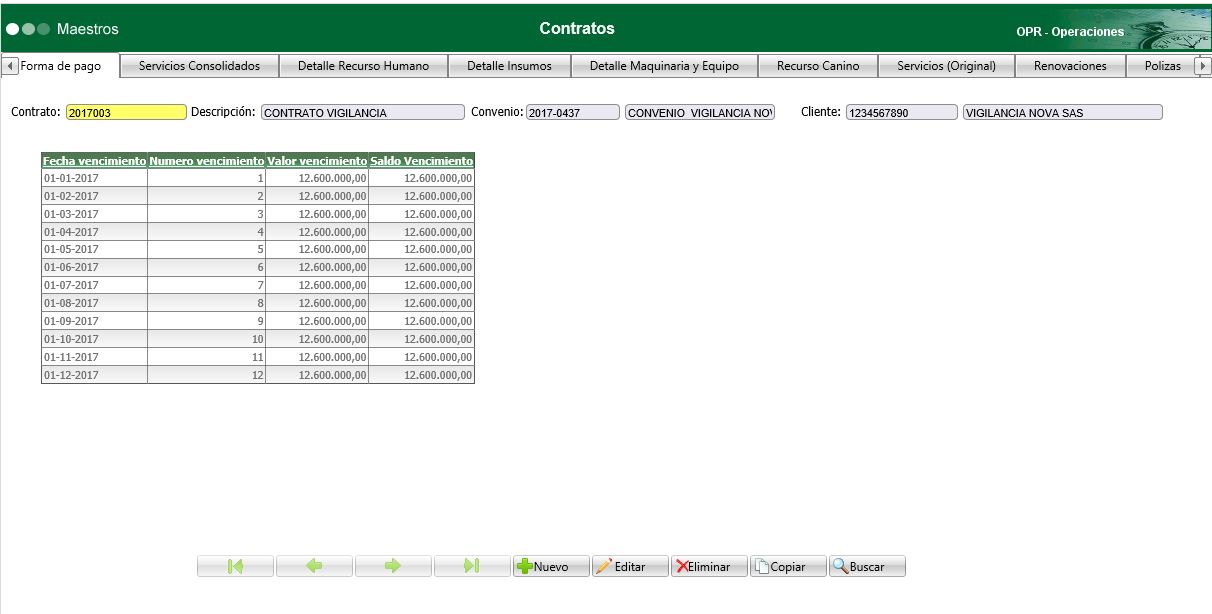
Task: Select the row dated 01-10-2017
Action: pos(258,339)
